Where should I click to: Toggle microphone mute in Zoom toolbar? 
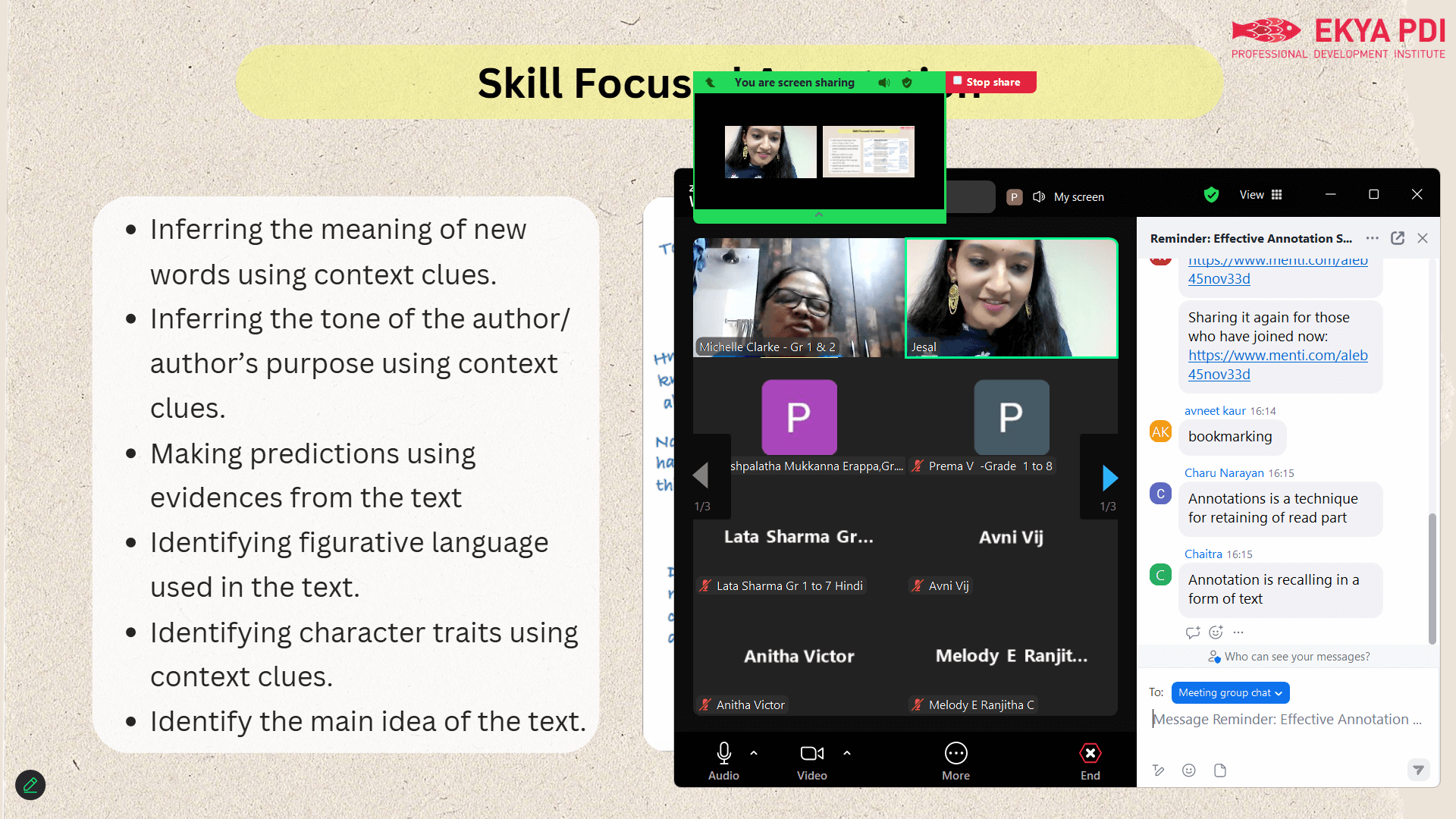pyautogui.click(x=723, y=752)
